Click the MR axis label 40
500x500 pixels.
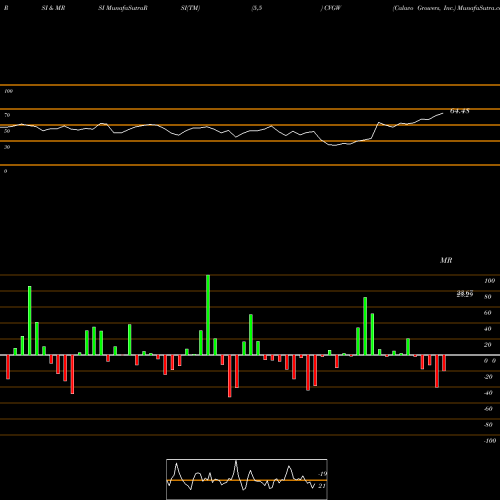(488, 329)
